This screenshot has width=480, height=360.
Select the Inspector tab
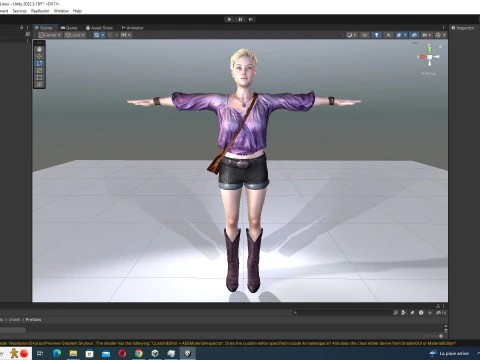click(x=463, y=28)
